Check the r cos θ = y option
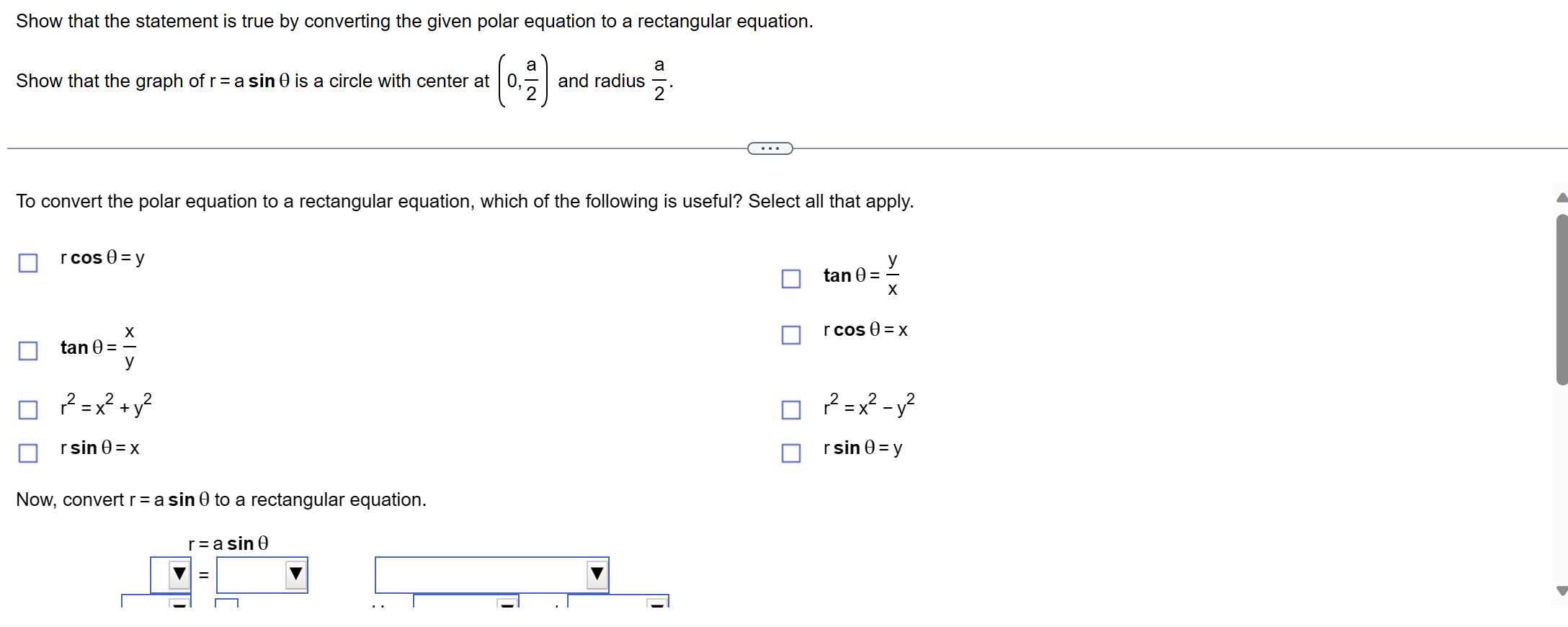Screen dimensions: 1568x627 coord(27,263)
